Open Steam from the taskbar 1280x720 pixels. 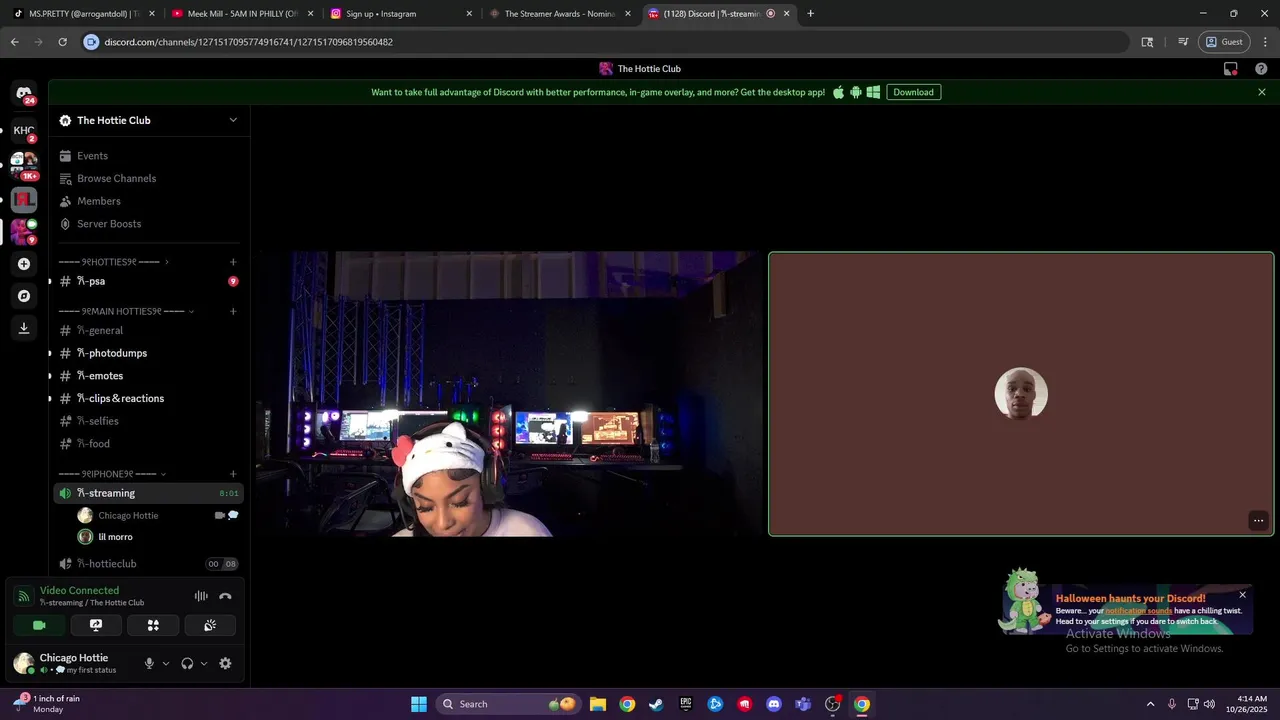tap(656, 704)
